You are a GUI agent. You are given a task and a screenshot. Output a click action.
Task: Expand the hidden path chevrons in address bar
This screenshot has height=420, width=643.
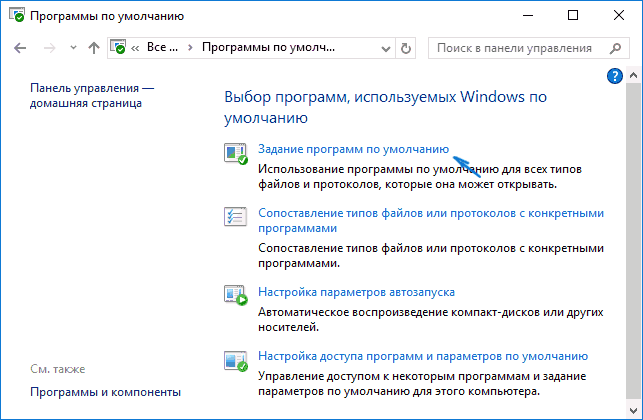[x=135, y=48]
